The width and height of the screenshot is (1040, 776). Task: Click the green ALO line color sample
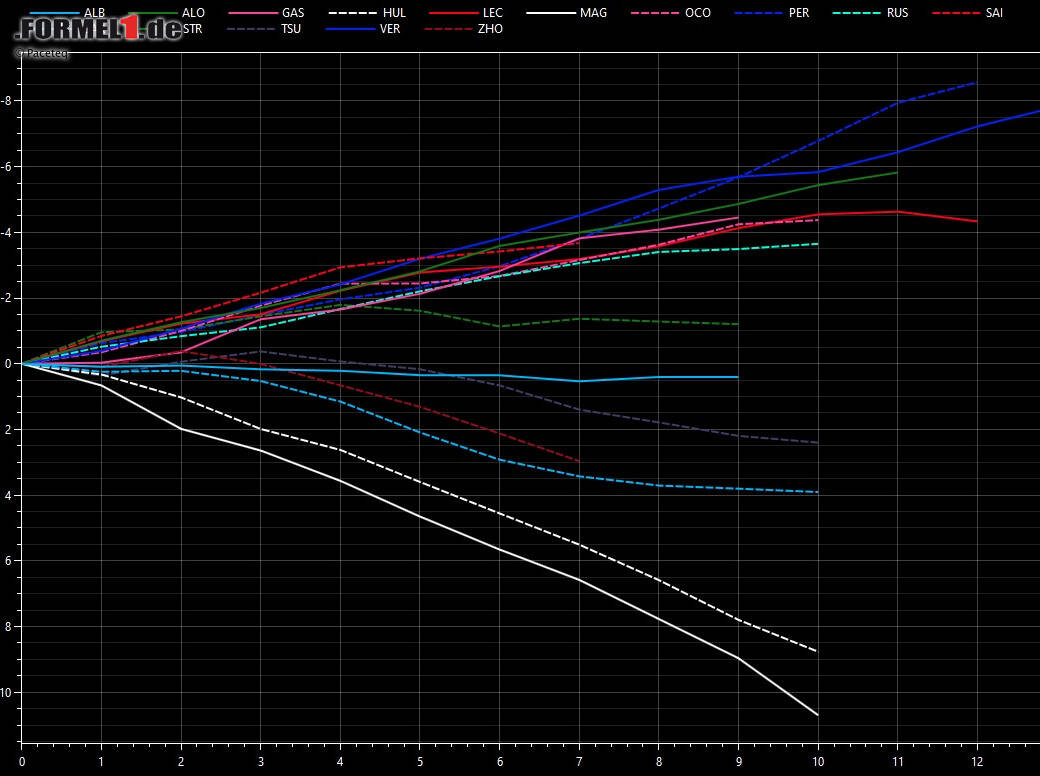153,13
